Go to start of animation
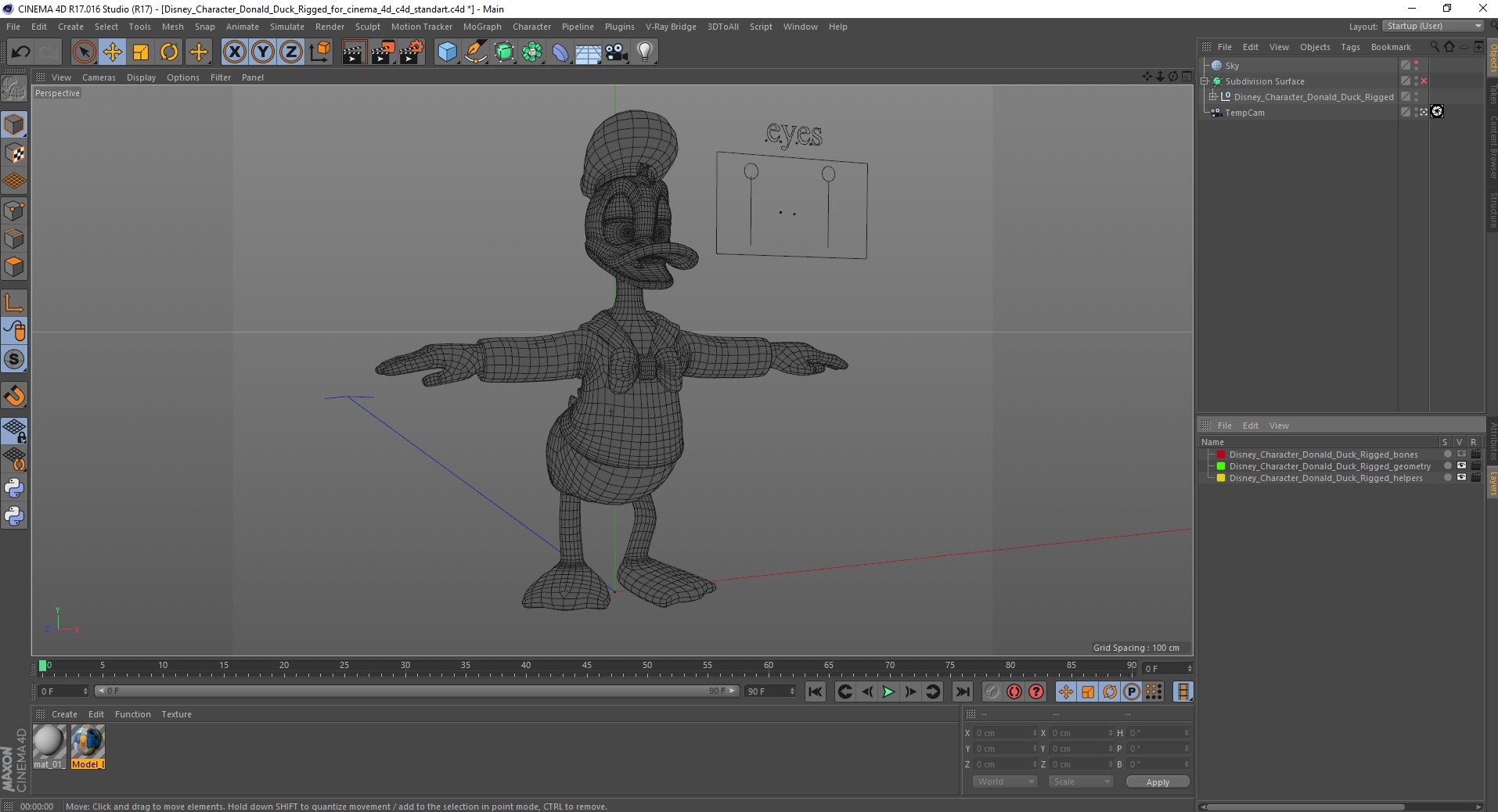This screenshot has height=812, width=1498. pyautogui.click(x=816, y=692)
